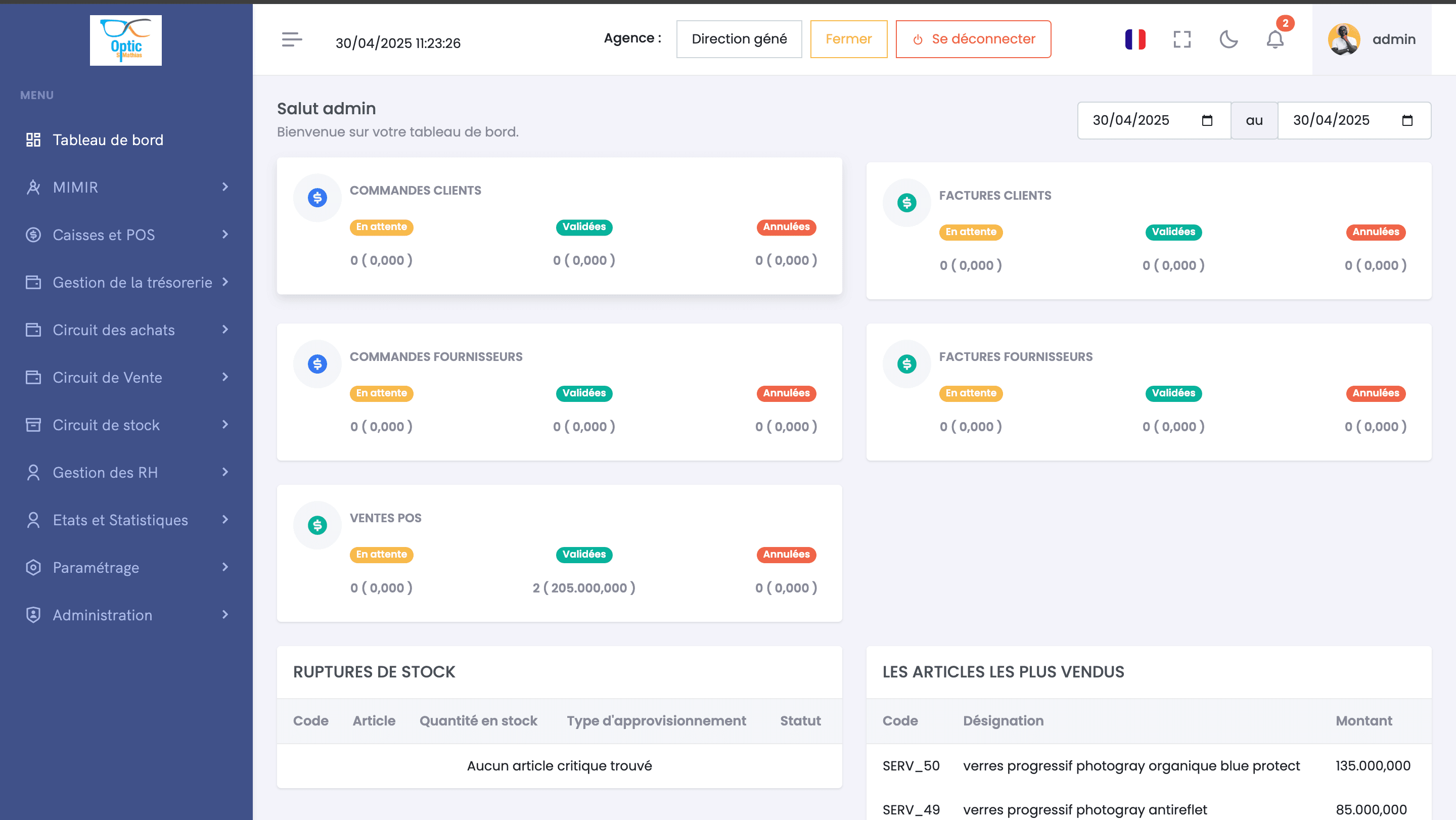Click the Factures Fournisseurs dollar icon
Screen dimensions: 1456x820
click(906, 364)
